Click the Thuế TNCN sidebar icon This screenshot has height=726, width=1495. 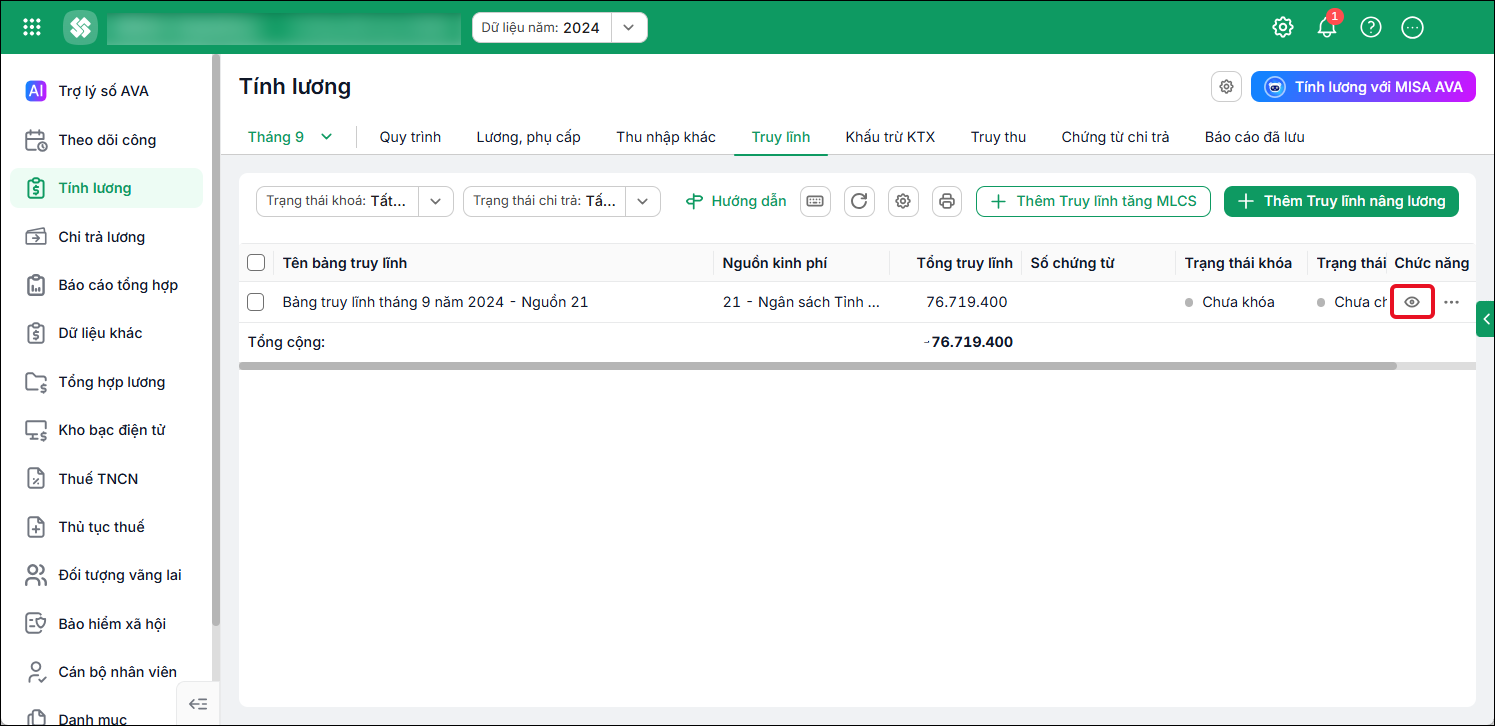tap(36, 479)
